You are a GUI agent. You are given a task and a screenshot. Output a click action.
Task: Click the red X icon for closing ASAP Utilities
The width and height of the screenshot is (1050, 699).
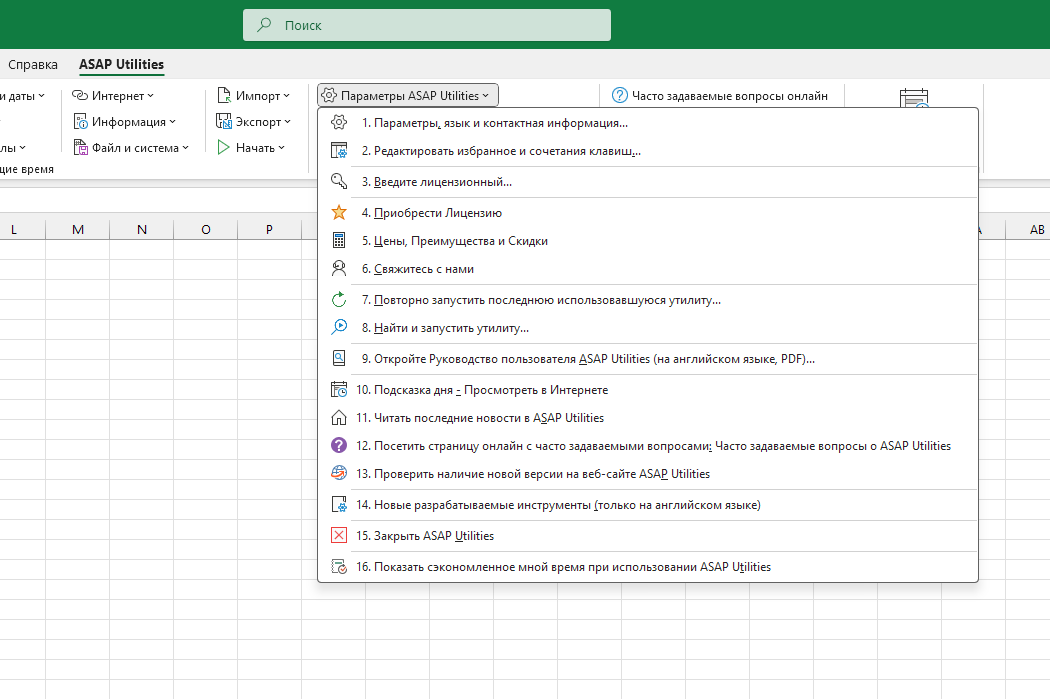[x=339, y=536]
